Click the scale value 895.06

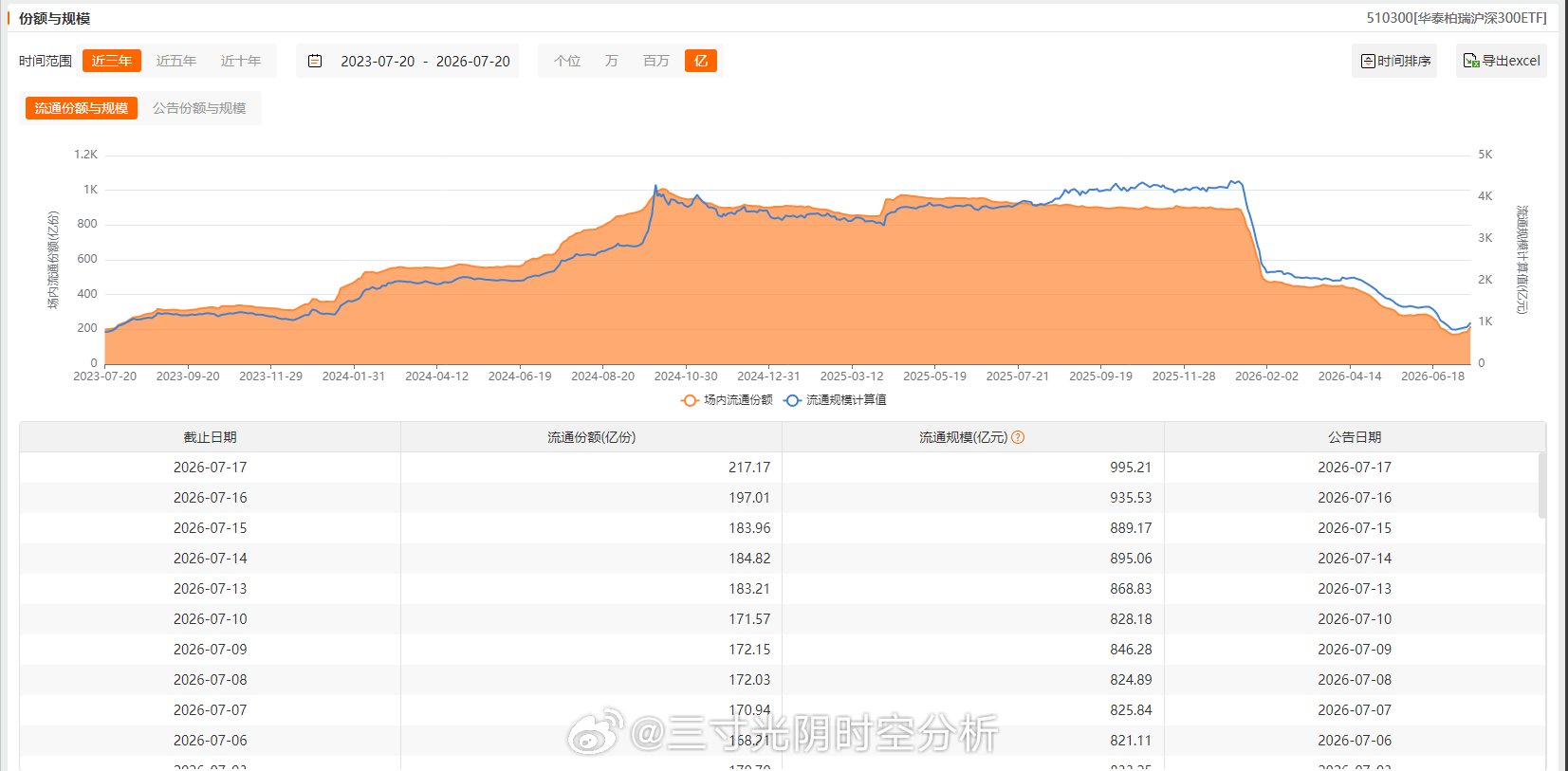tap(1131, 559)
